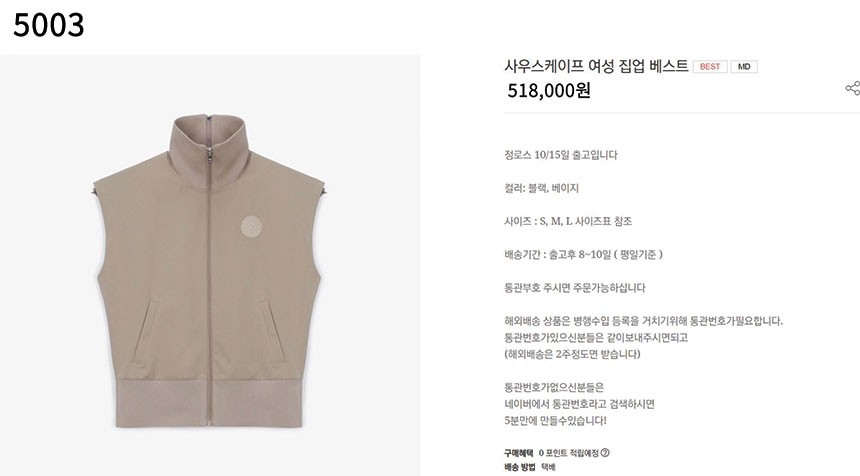Click the 정로스 10/15일 출고입니다 line
The width and height of the screenshot is (860, 476).
pyautogui.click(x=561, y=155)
